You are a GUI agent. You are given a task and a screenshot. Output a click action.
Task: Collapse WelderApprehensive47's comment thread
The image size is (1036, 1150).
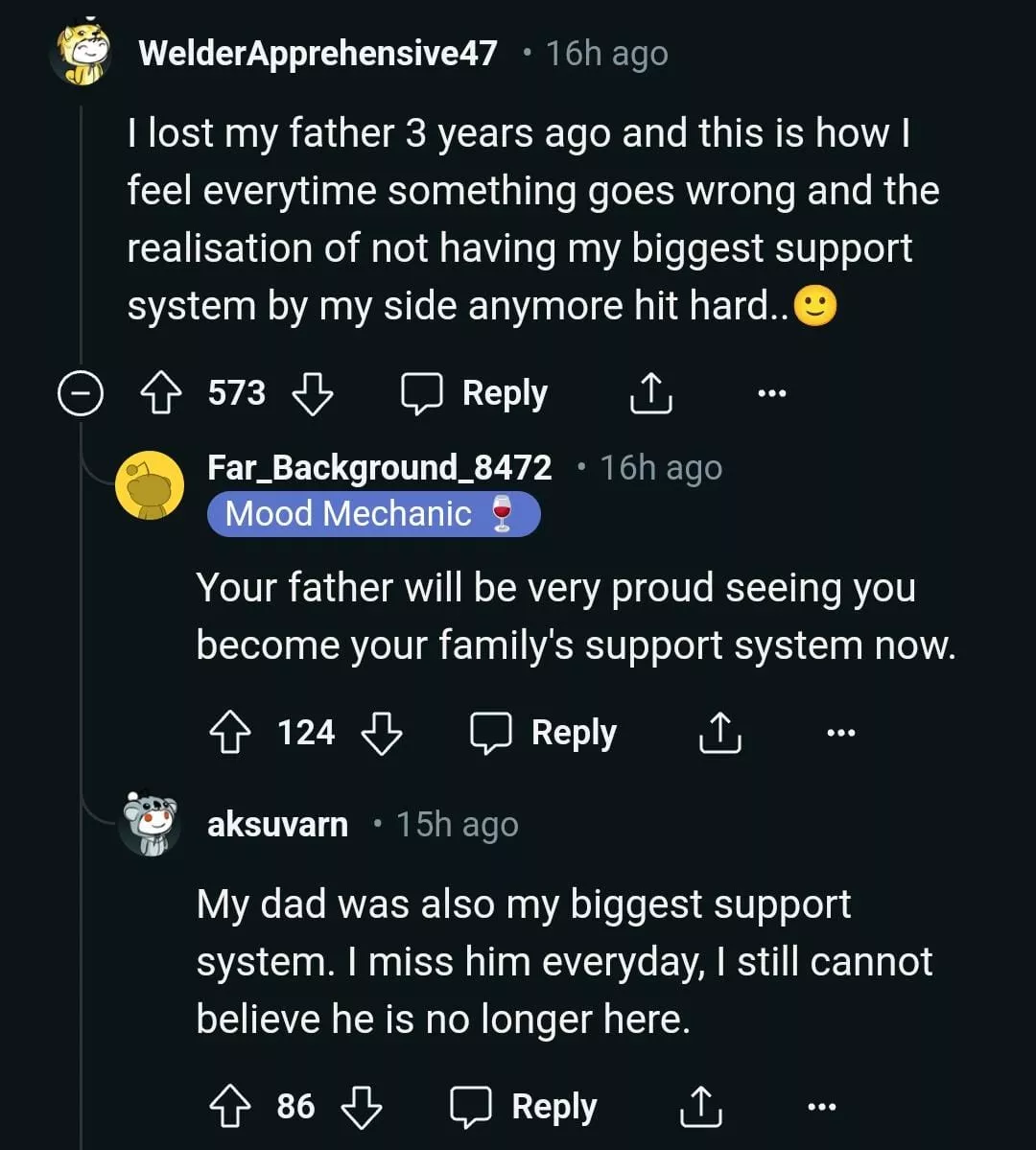point(79,394)
